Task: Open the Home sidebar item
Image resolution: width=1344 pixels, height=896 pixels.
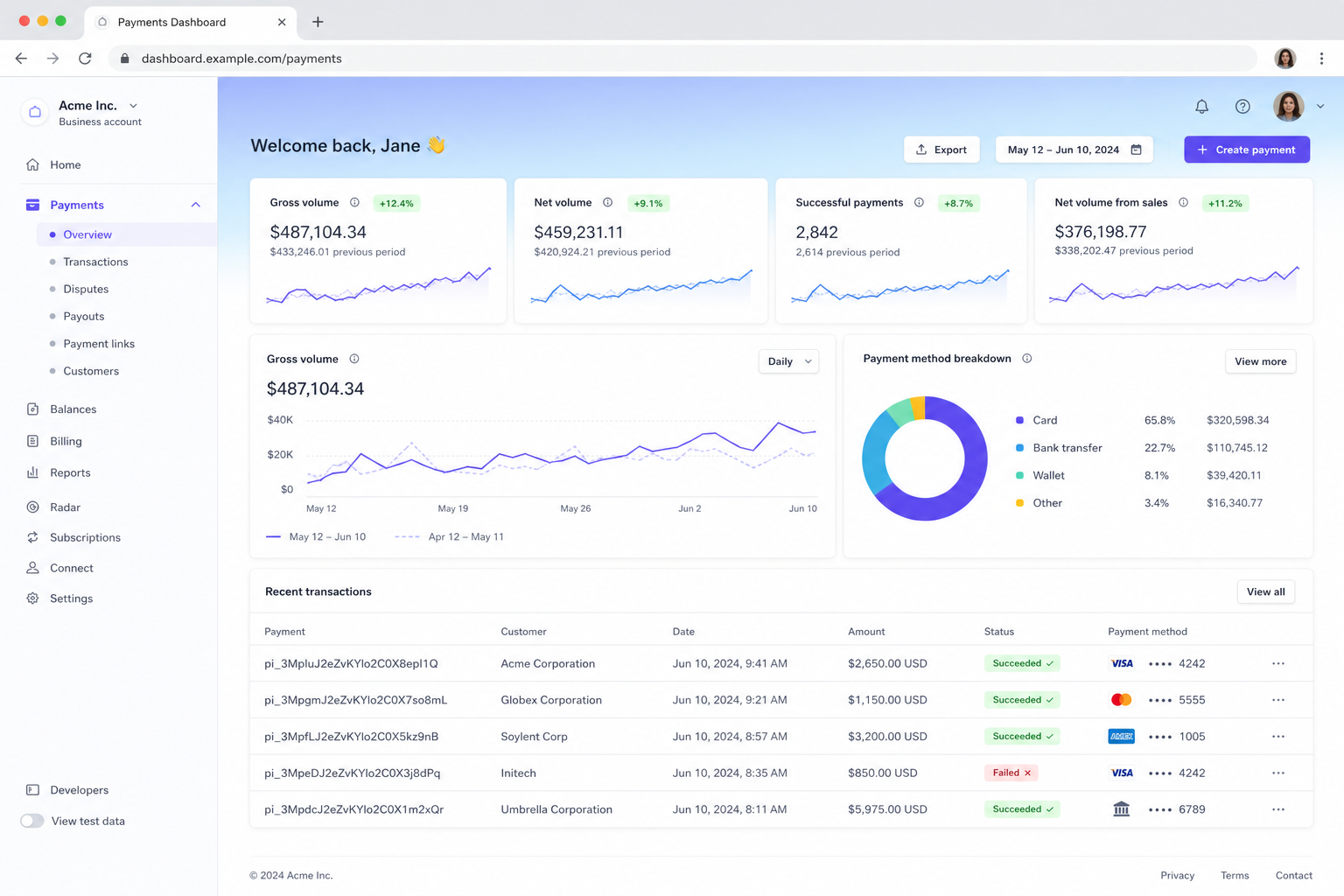Action: tap(66, 164)
